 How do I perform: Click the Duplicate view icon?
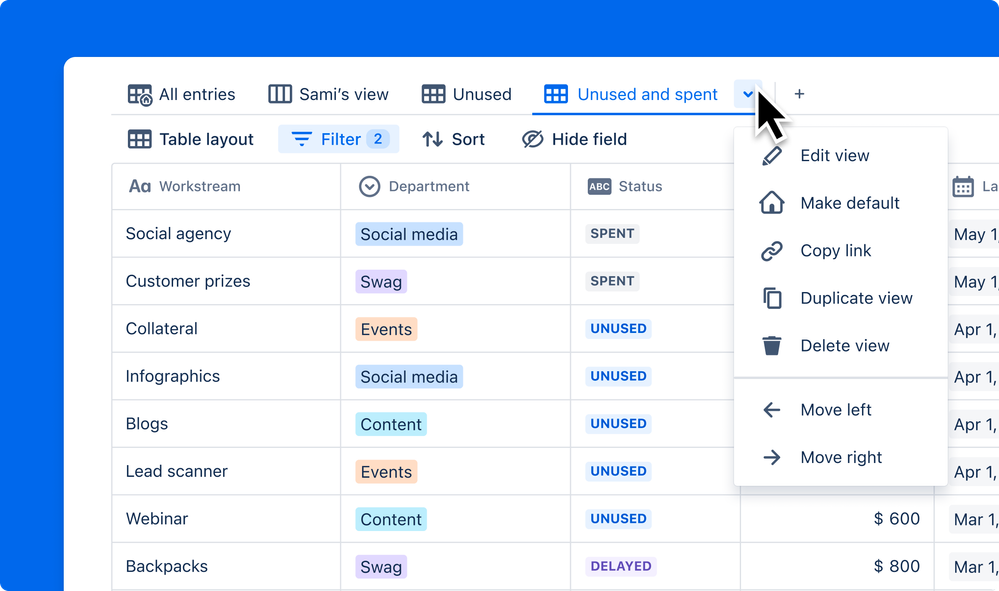pos(771,297)
